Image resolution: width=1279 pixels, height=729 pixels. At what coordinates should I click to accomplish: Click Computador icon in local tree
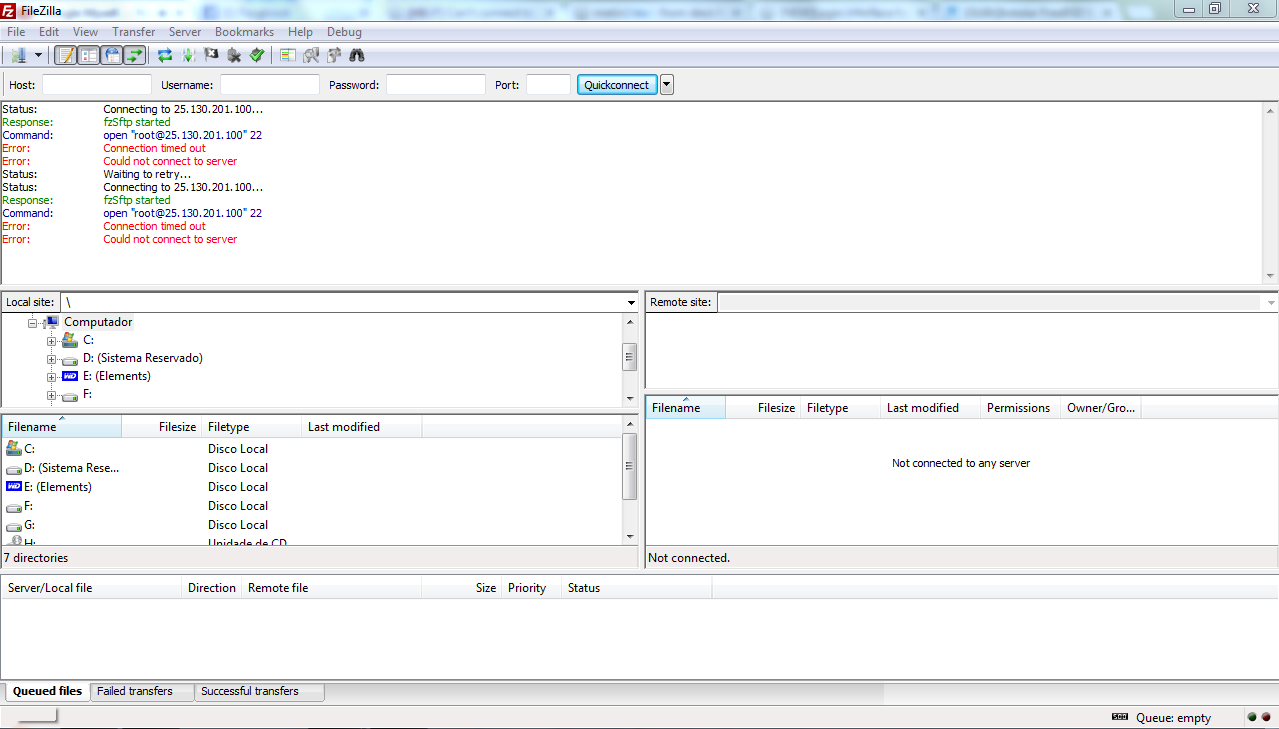point(52,322)
